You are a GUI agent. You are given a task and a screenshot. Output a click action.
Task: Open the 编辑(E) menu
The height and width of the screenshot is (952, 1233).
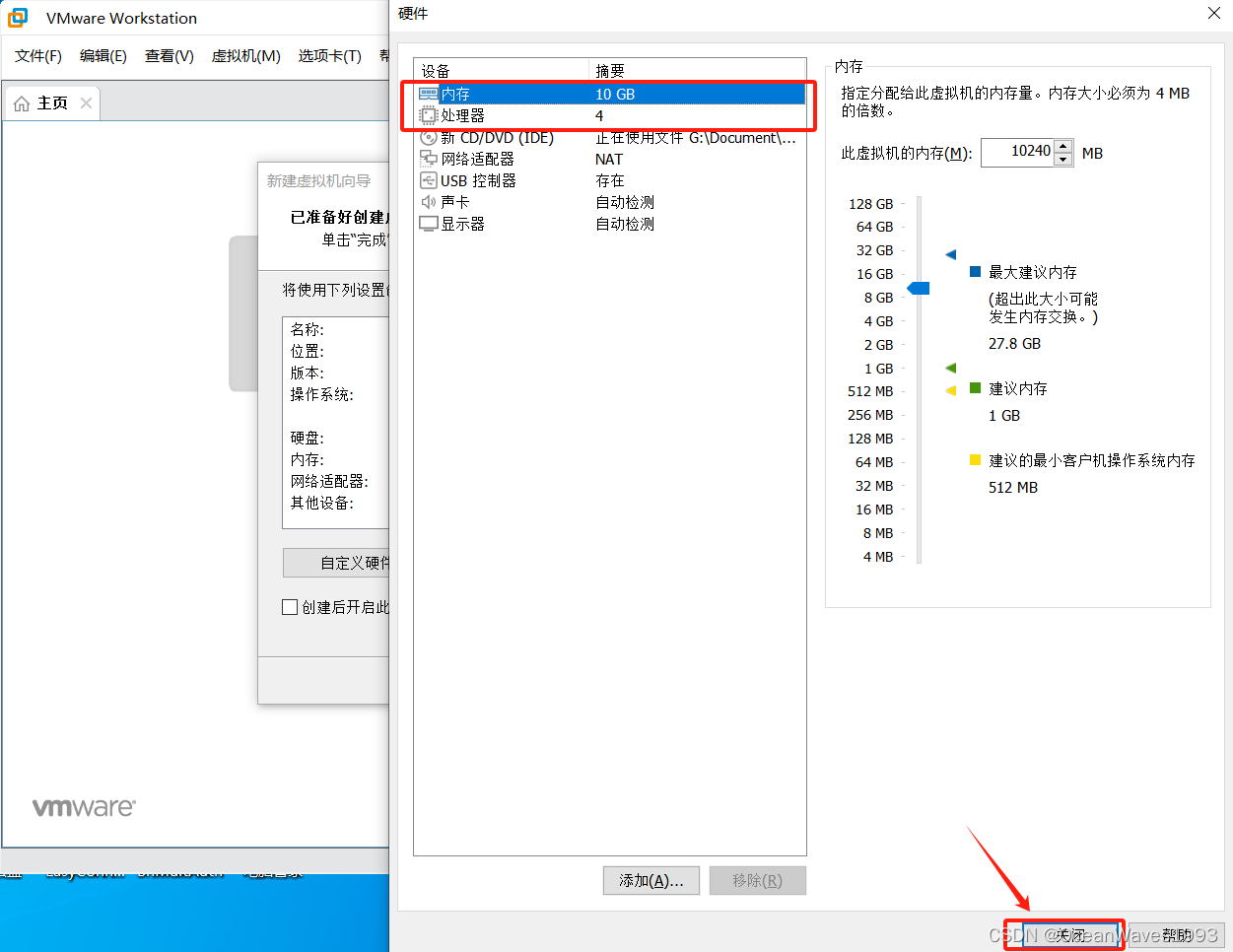coord(103,56)
